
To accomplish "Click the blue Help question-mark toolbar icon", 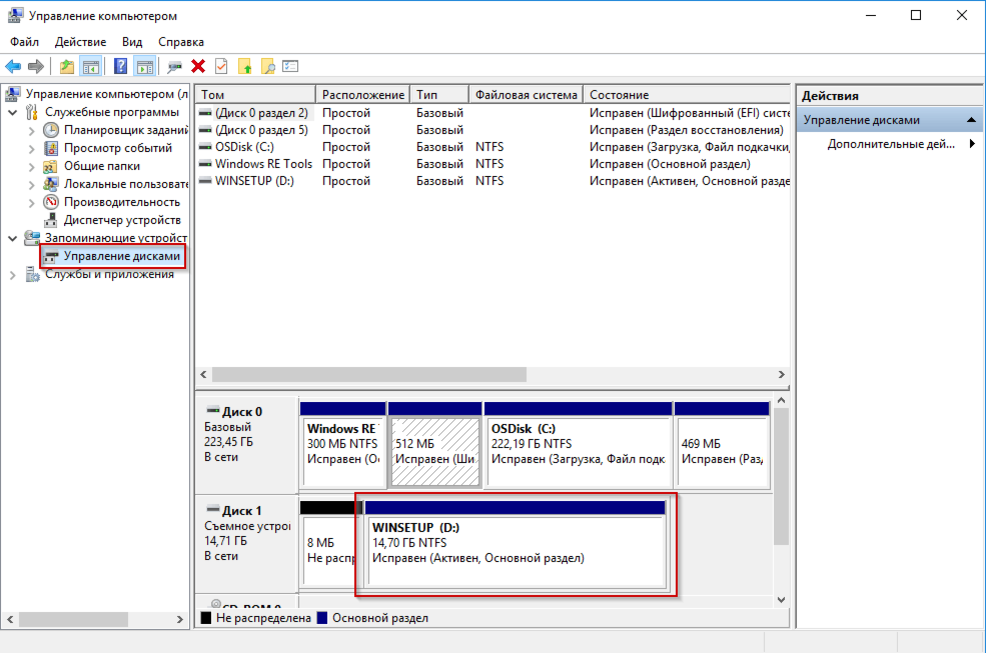I will coord(120,66).
